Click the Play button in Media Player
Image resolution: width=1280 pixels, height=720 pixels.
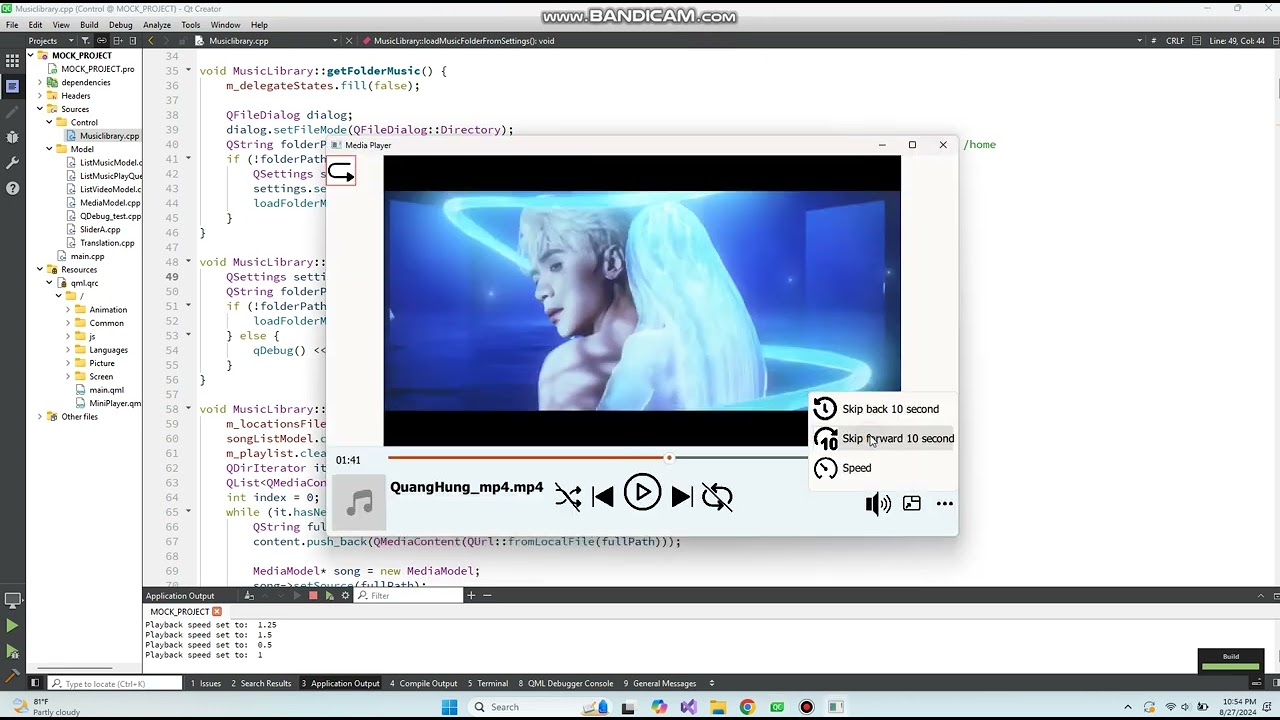point(642,493)
